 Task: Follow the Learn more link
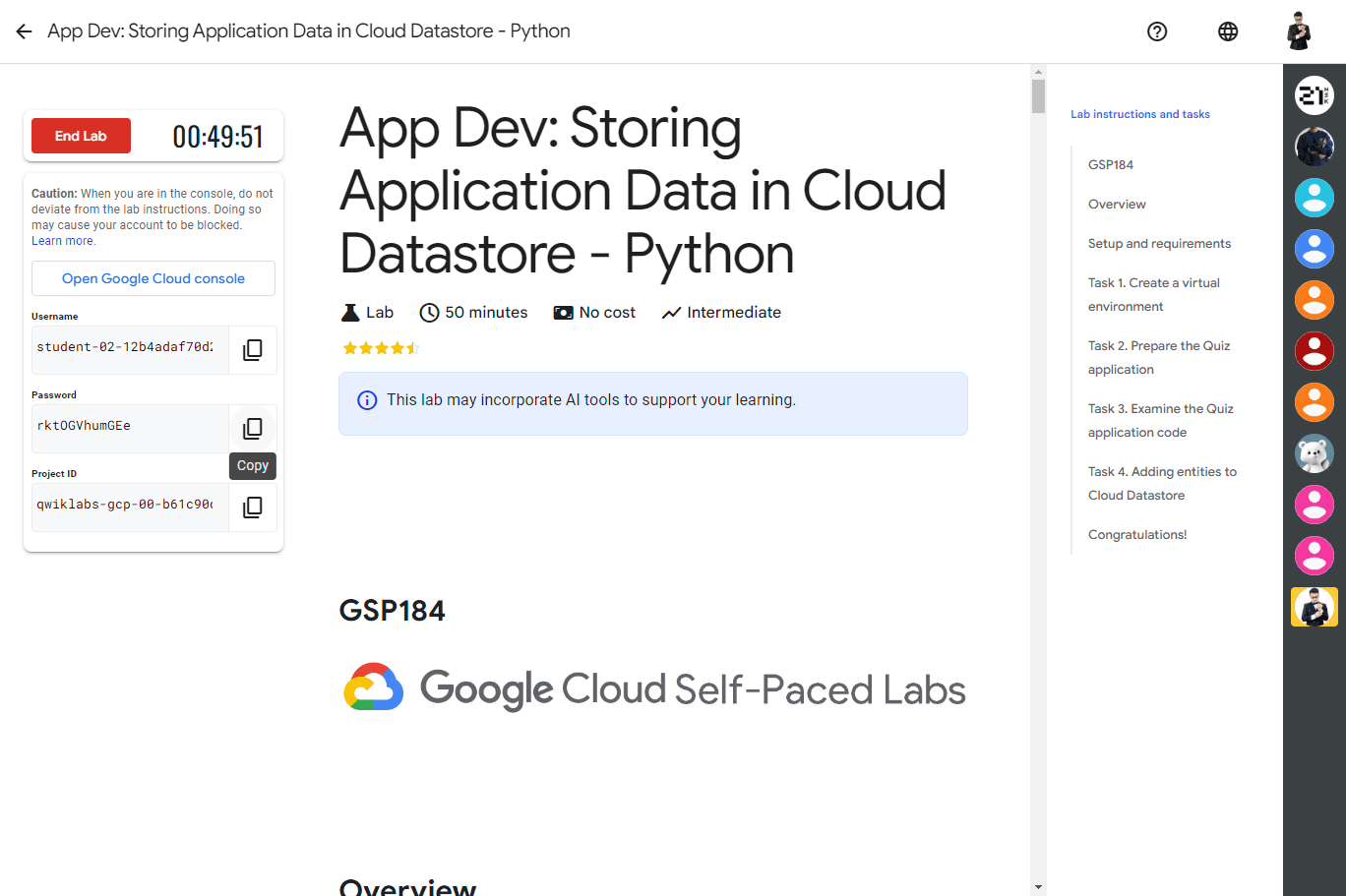63,241
